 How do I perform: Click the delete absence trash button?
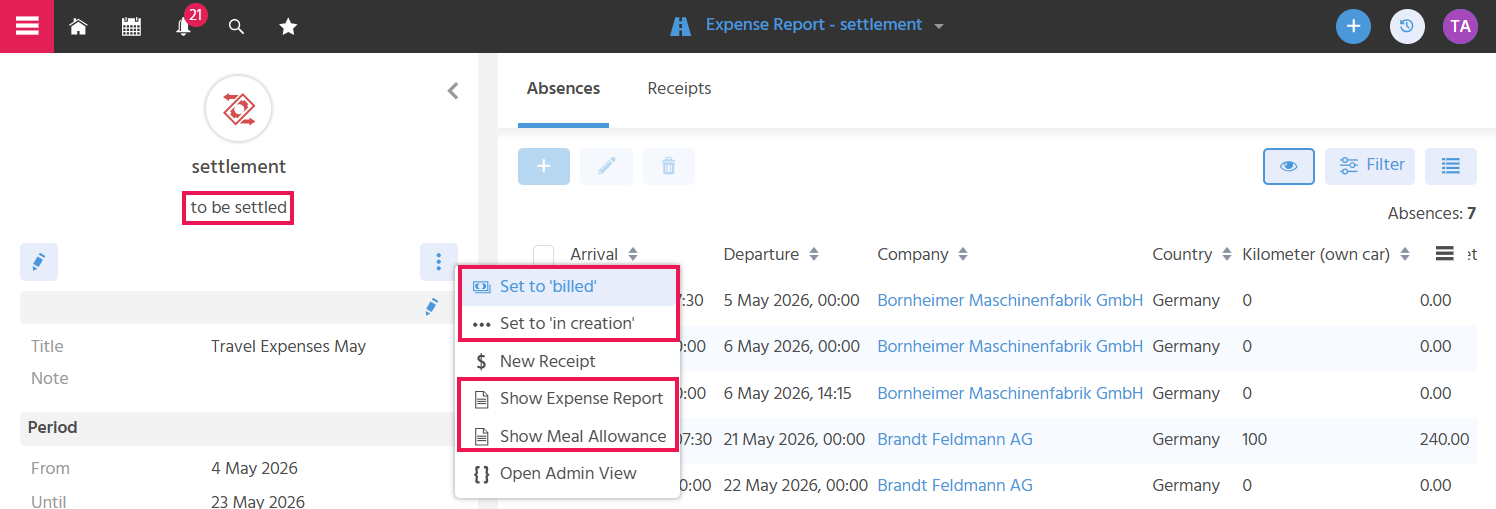coord(669,166)
